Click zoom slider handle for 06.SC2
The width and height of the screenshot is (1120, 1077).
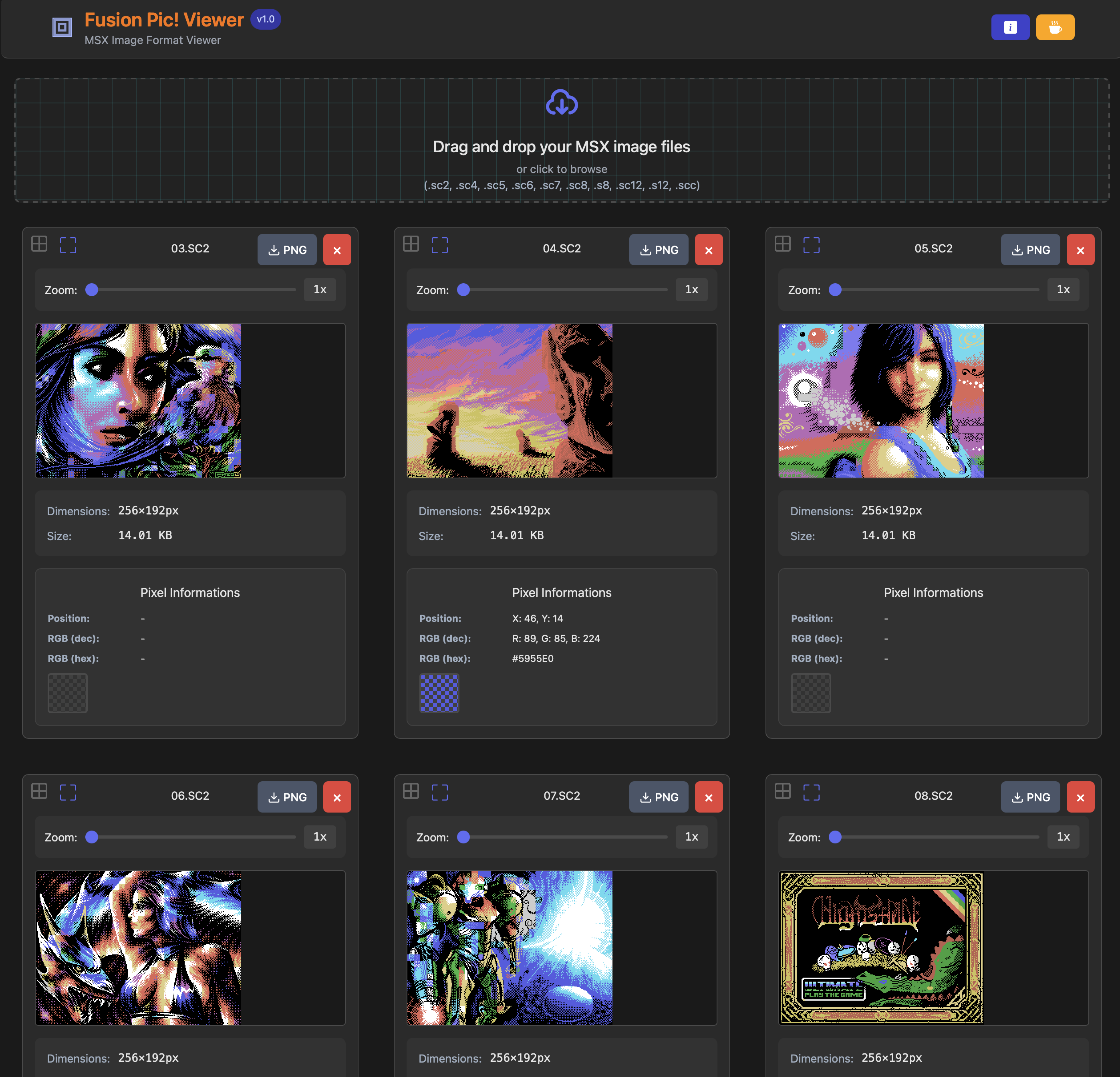pos(91,837)
